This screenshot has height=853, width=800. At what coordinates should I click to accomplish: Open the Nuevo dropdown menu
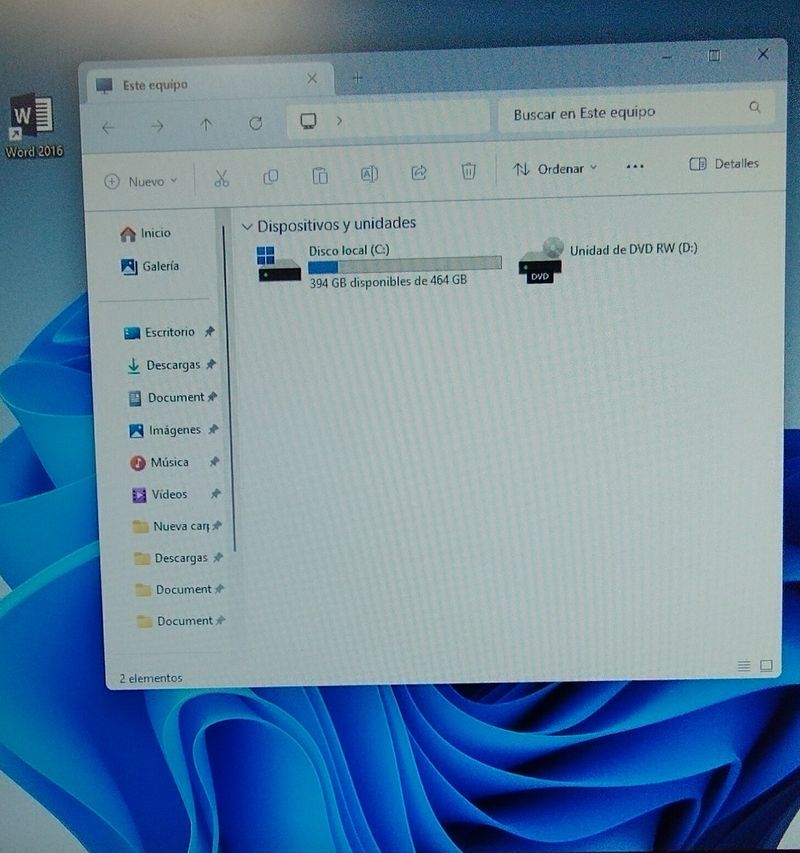(x=141, y=181)
